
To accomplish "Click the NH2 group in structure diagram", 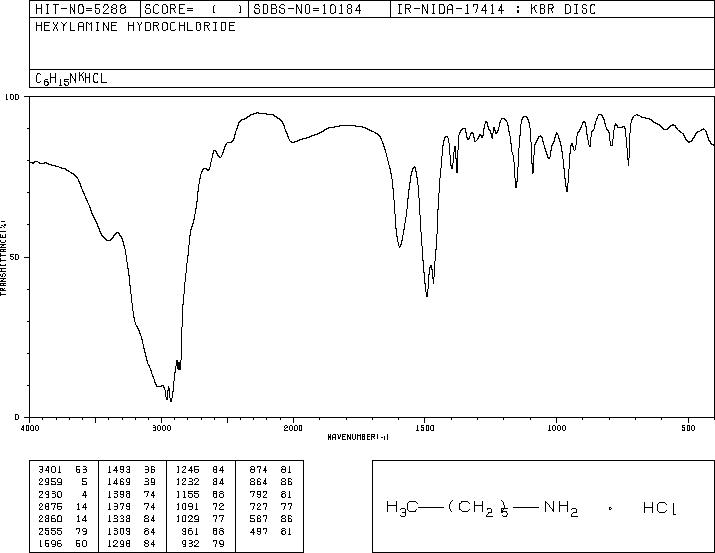I will coord(561,508).
